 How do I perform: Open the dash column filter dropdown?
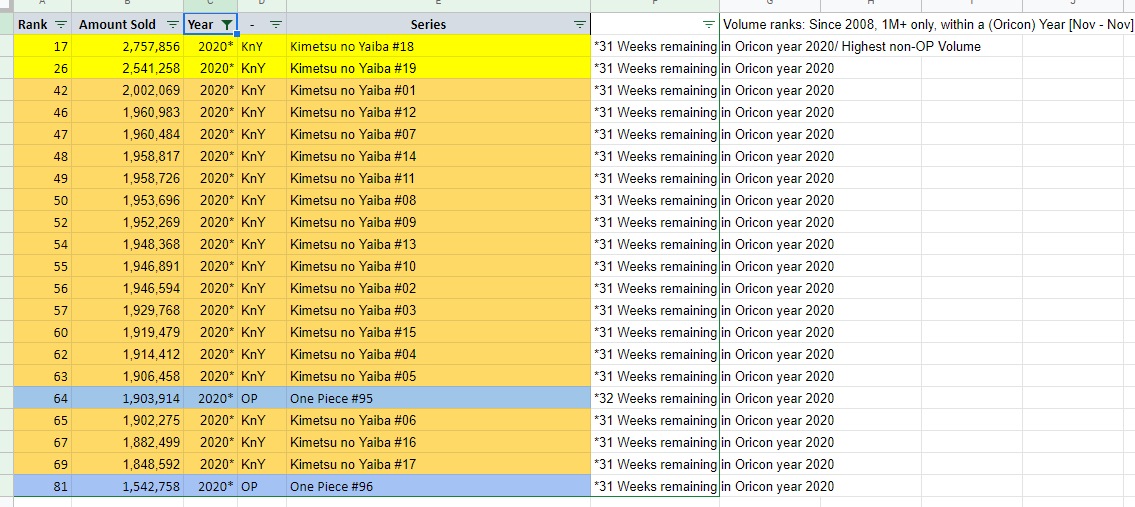[276, 25]
